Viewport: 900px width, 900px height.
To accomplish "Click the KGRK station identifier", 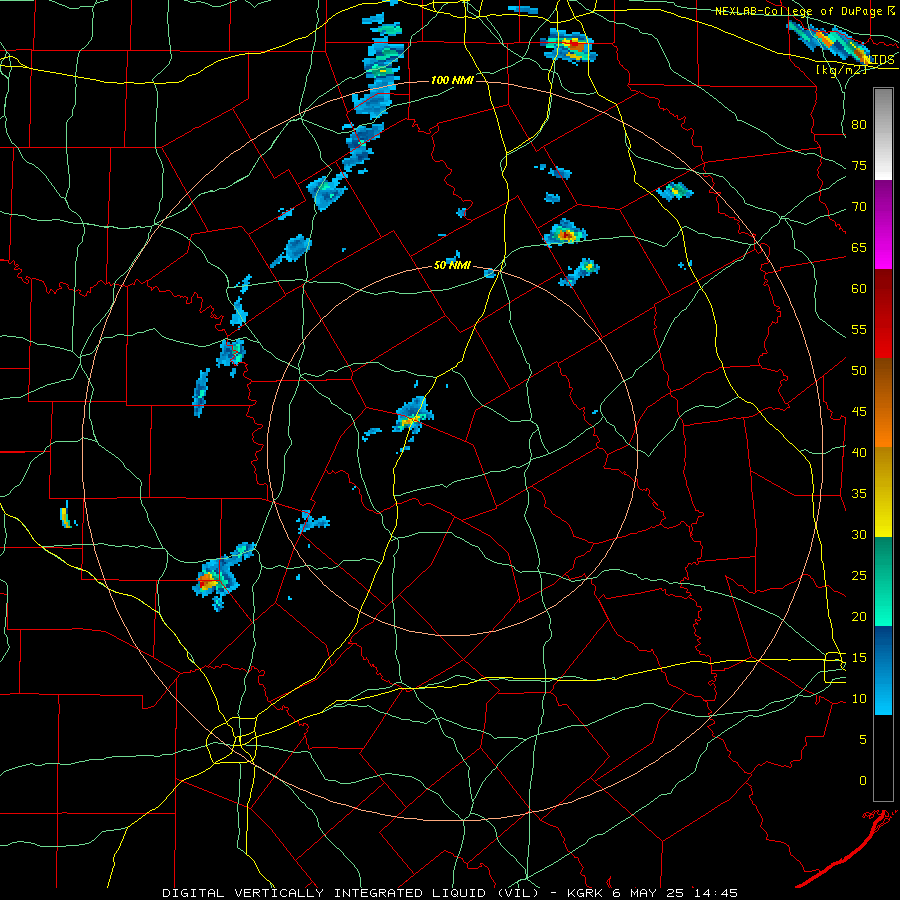I will coord(587,893).
